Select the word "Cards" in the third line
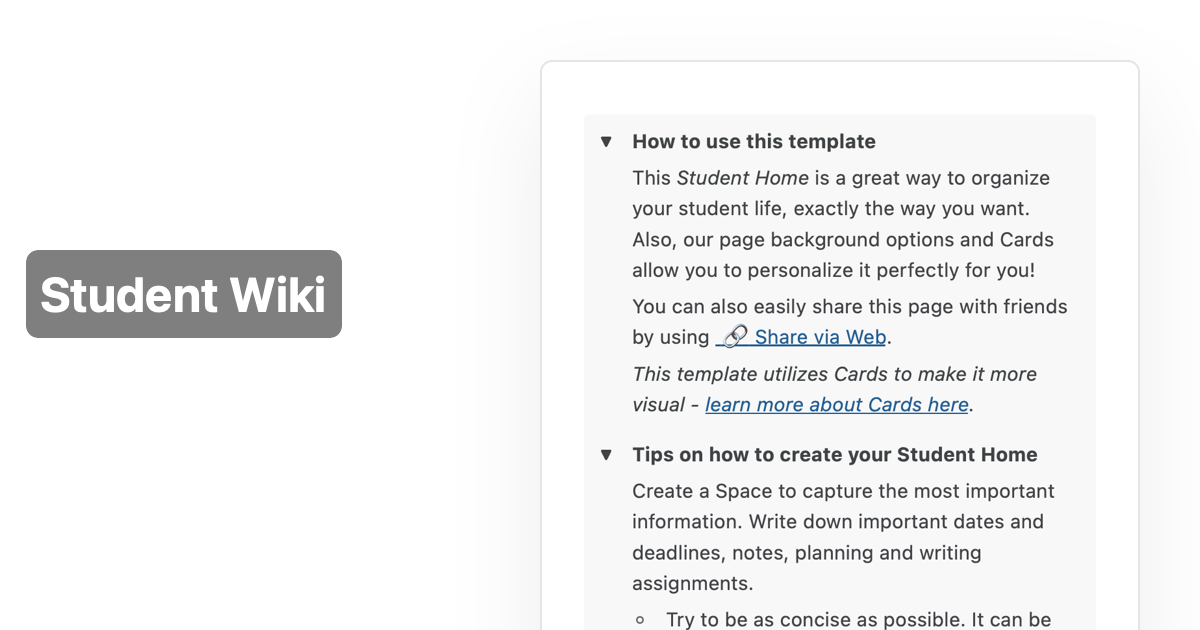The width and height of the screenshot is (1200, 630). [x=1027, y=239]
